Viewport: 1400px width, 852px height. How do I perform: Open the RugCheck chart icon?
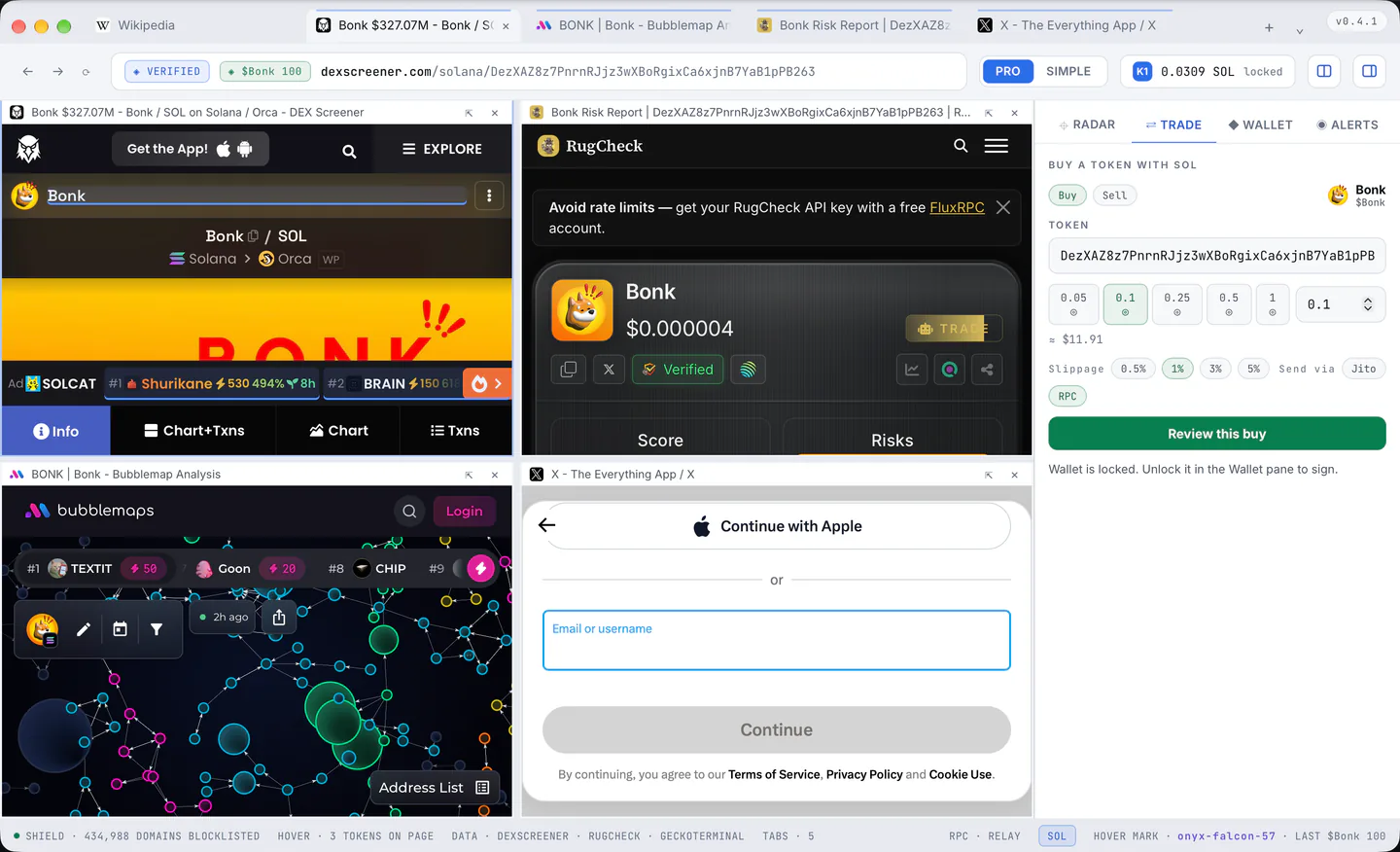point(912,370)
